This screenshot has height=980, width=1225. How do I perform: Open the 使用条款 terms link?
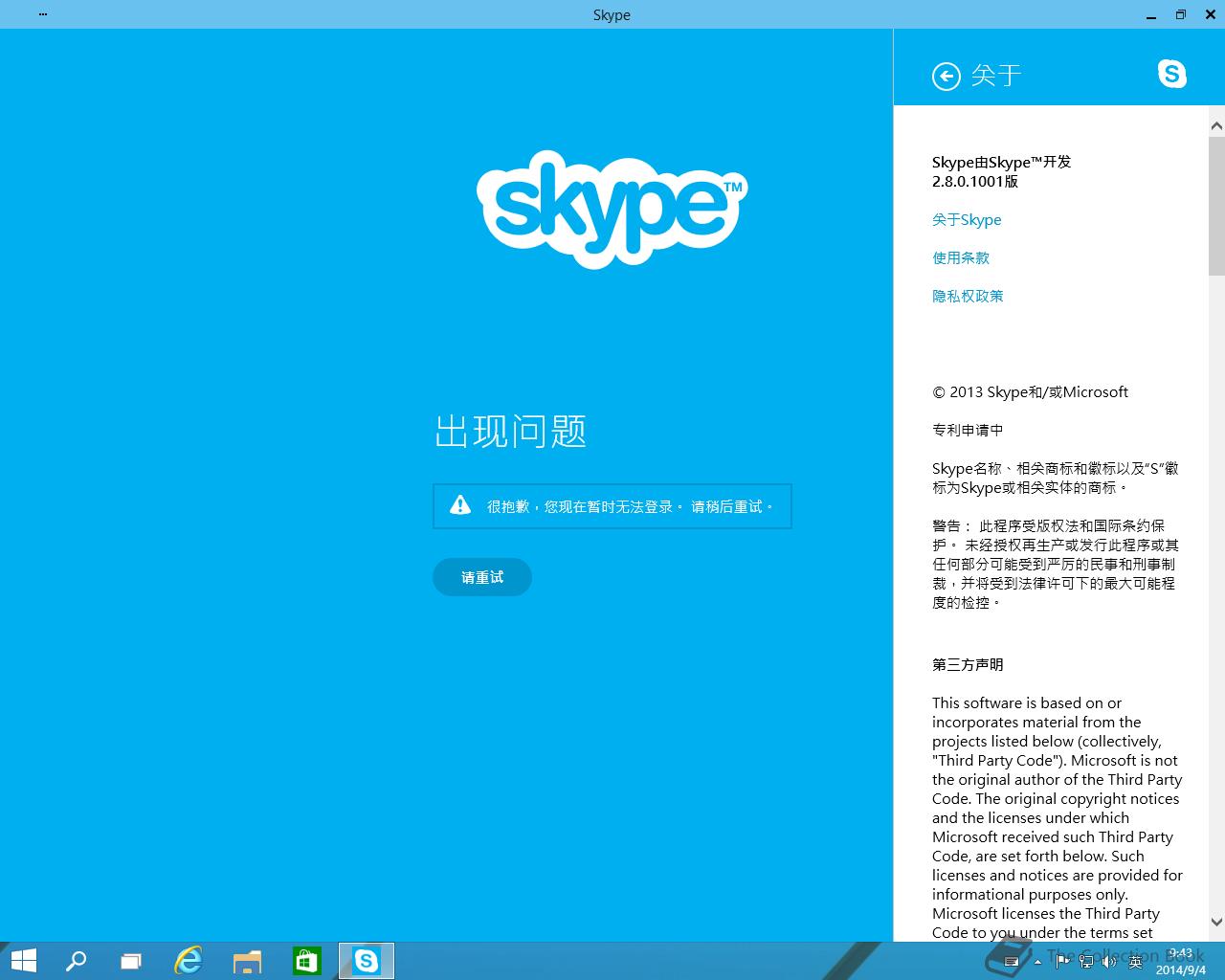pos(961,258)
